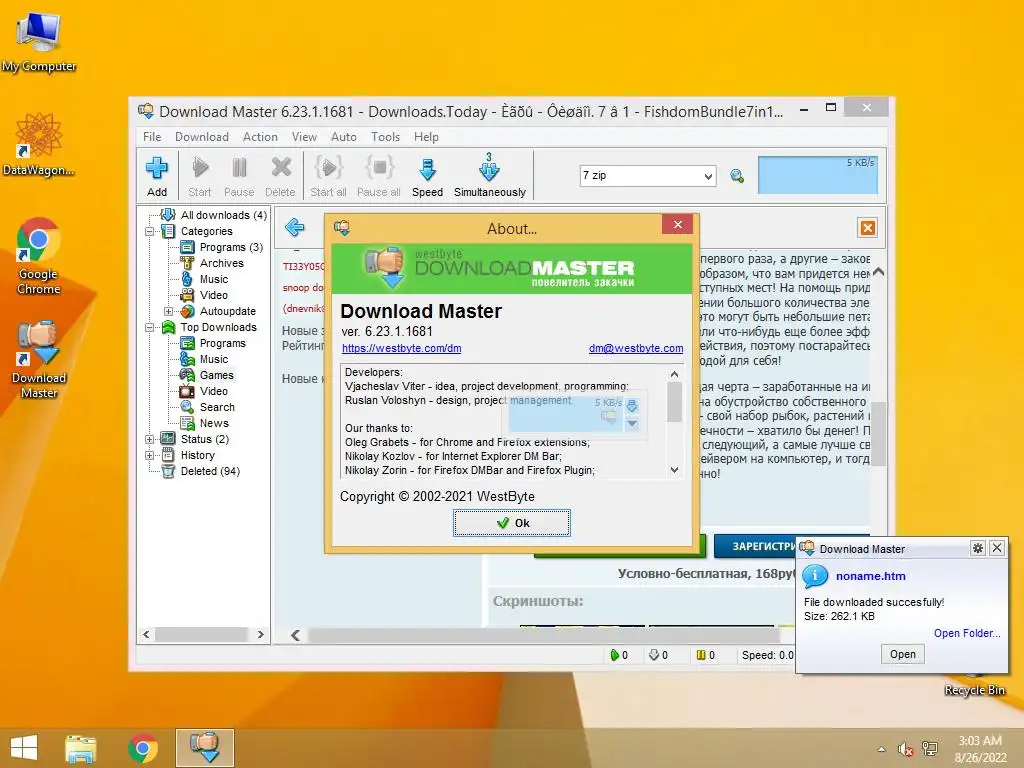Click the up arrow of the developers list scrollbar
Viewport: 1024px width, 768px height.
[x=675, y=374]
